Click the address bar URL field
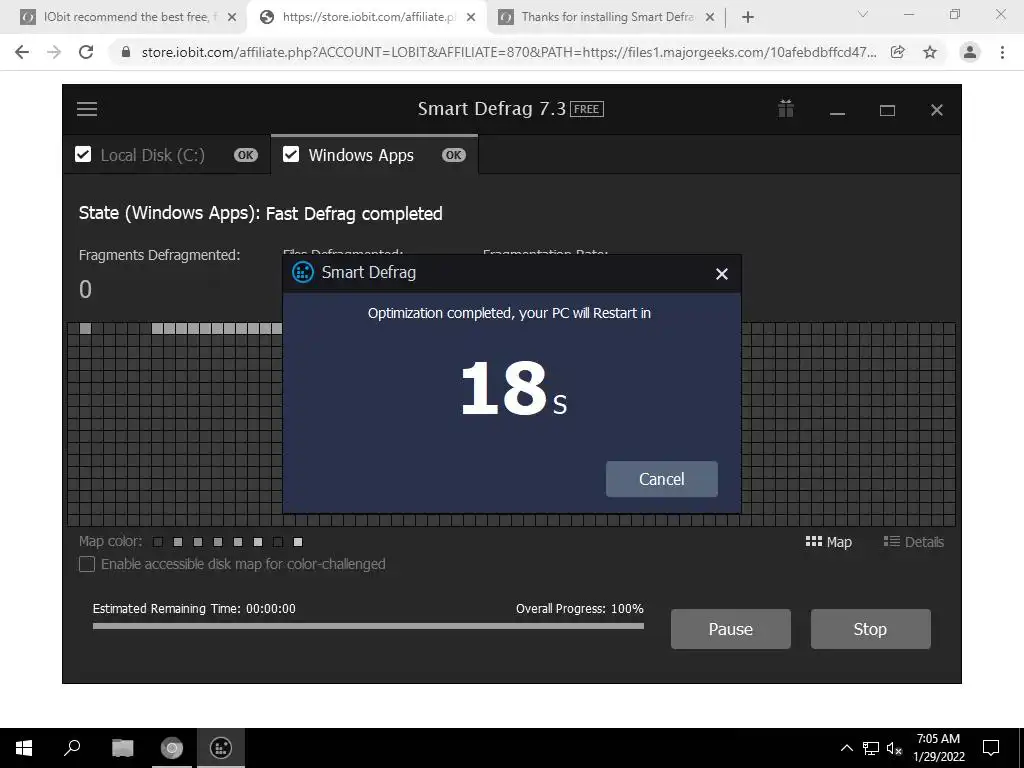This screenshot has width=1024, height=768. [x=508, y=52]
